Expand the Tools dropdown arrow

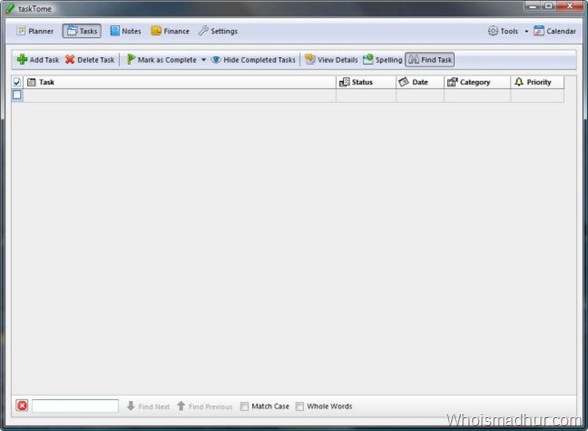pos(526,32)
